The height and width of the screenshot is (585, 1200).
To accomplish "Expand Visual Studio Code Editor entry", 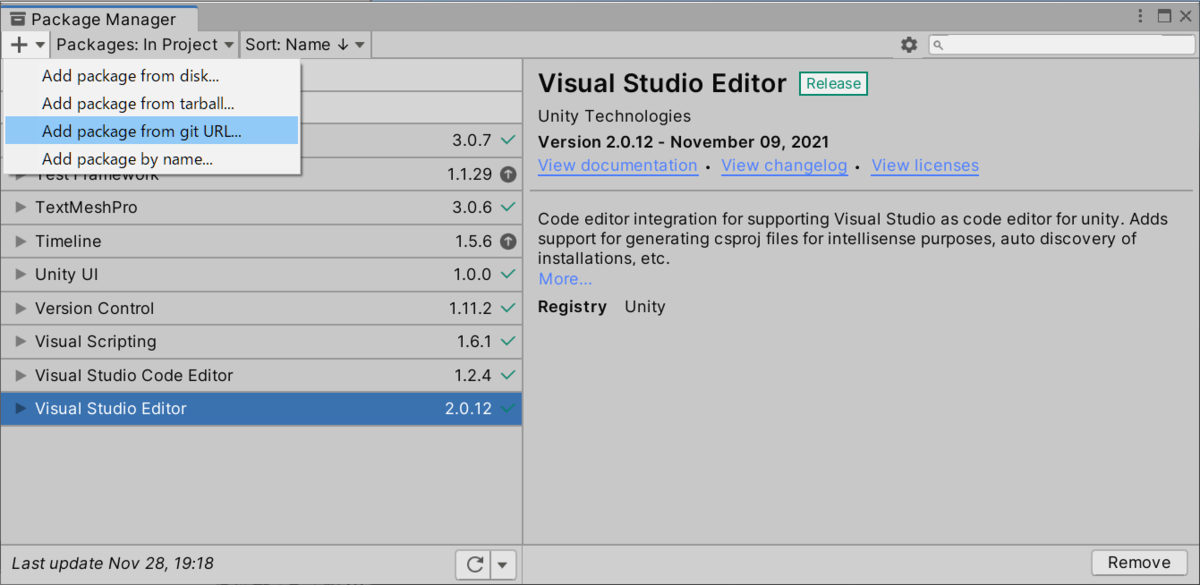I will [x=20, y=375].
